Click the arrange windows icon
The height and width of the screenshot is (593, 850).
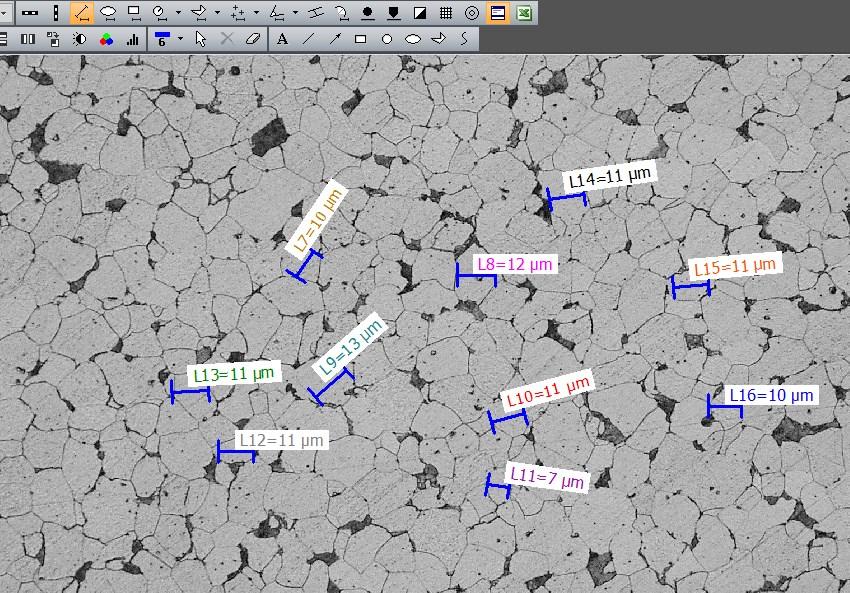[53, 39]
